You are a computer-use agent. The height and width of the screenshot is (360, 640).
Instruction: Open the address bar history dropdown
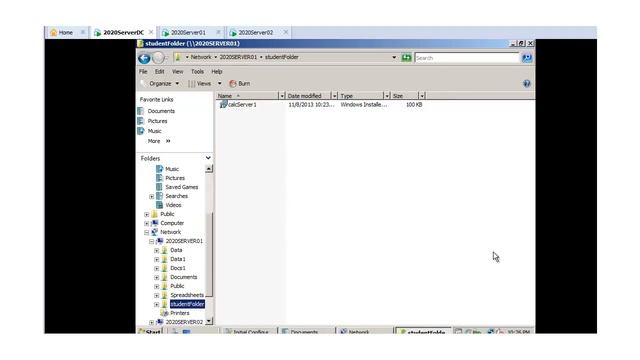[x=394, y=58]
